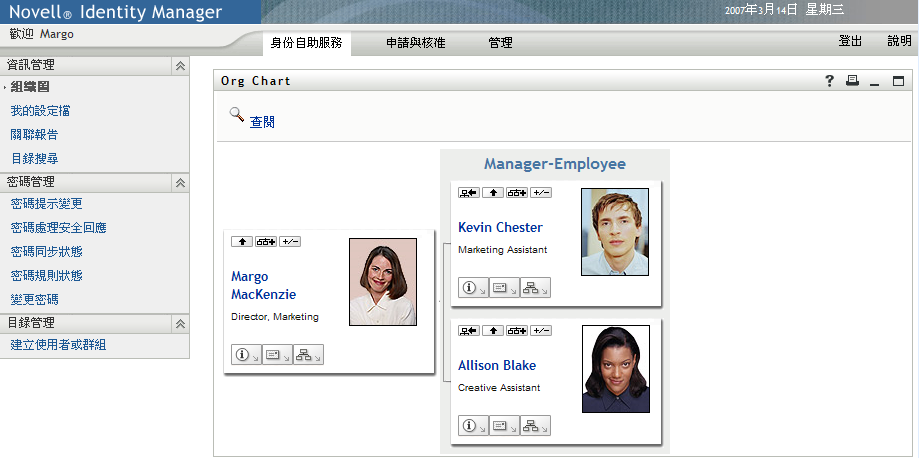Open 建立使用者或群組 link
The image size is (919, 460).
point(59,345)
